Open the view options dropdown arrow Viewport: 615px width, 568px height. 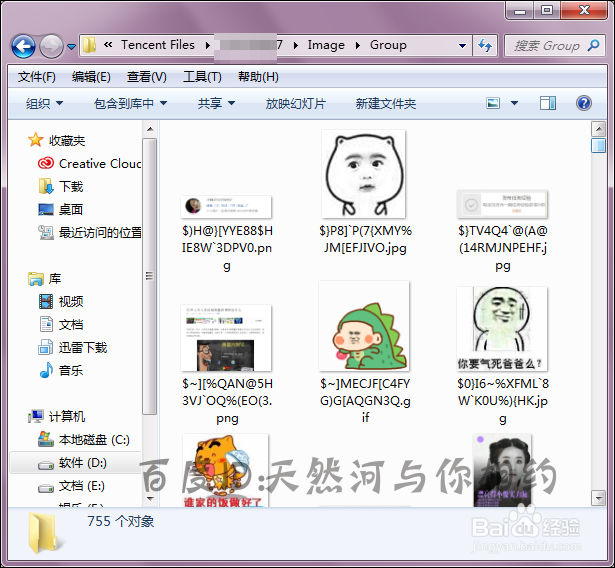(x=514, y=103)
